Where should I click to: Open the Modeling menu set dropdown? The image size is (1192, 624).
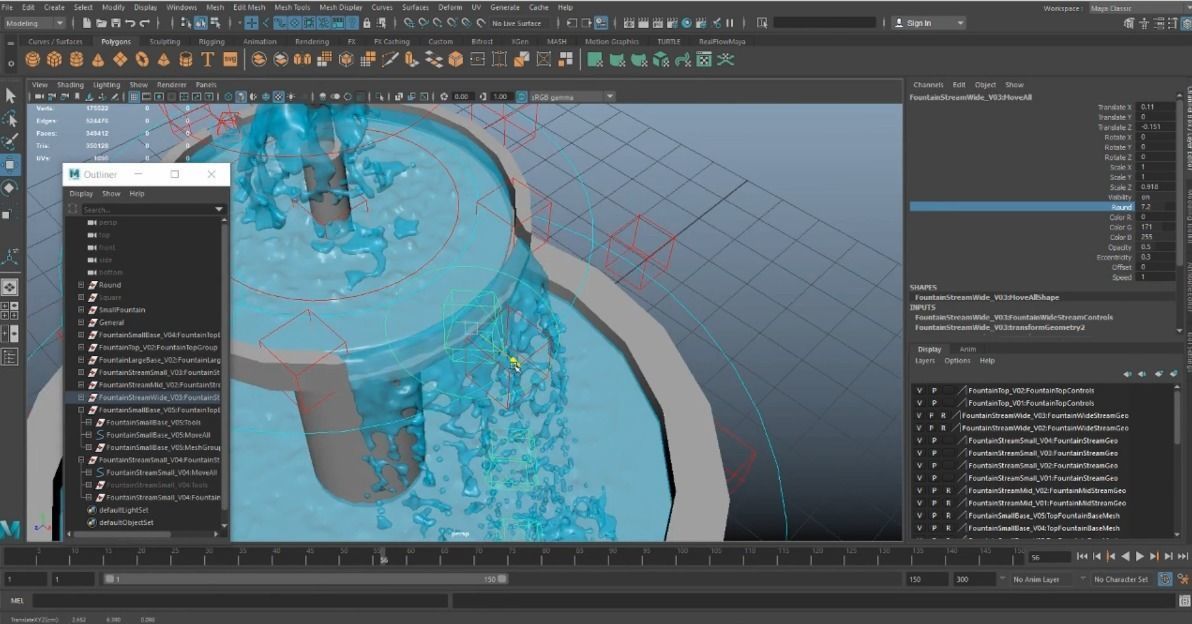coord(34,23)
